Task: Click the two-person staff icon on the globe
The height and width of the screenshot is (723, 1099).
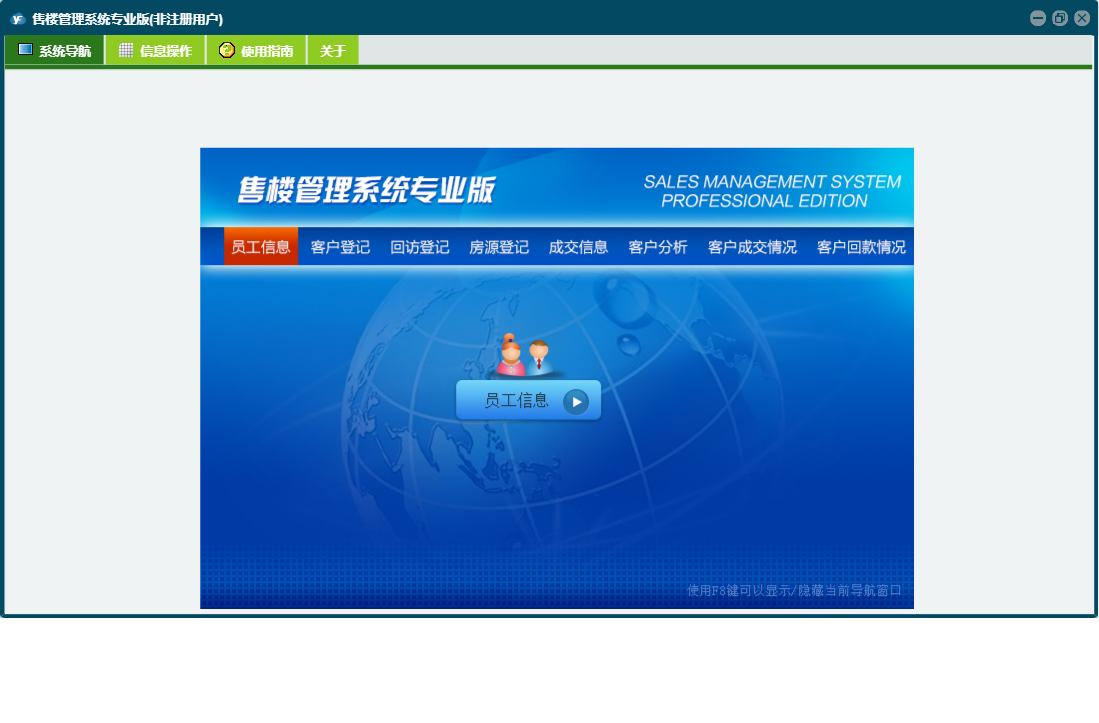Action: tap(526, 356)
